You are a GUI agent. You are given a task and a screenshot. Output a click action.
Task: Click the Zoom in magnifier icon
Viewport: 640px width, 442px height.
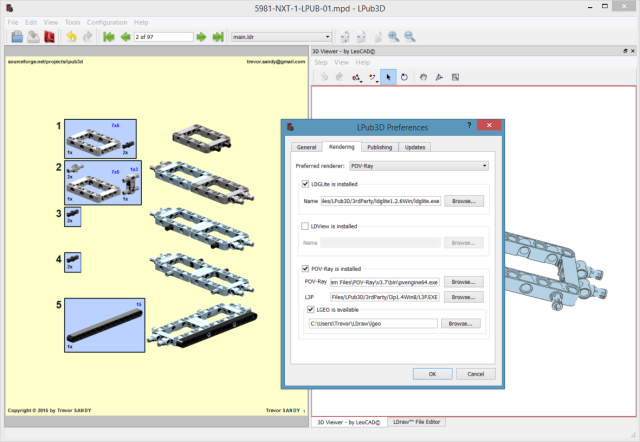[x=393, y=37]
